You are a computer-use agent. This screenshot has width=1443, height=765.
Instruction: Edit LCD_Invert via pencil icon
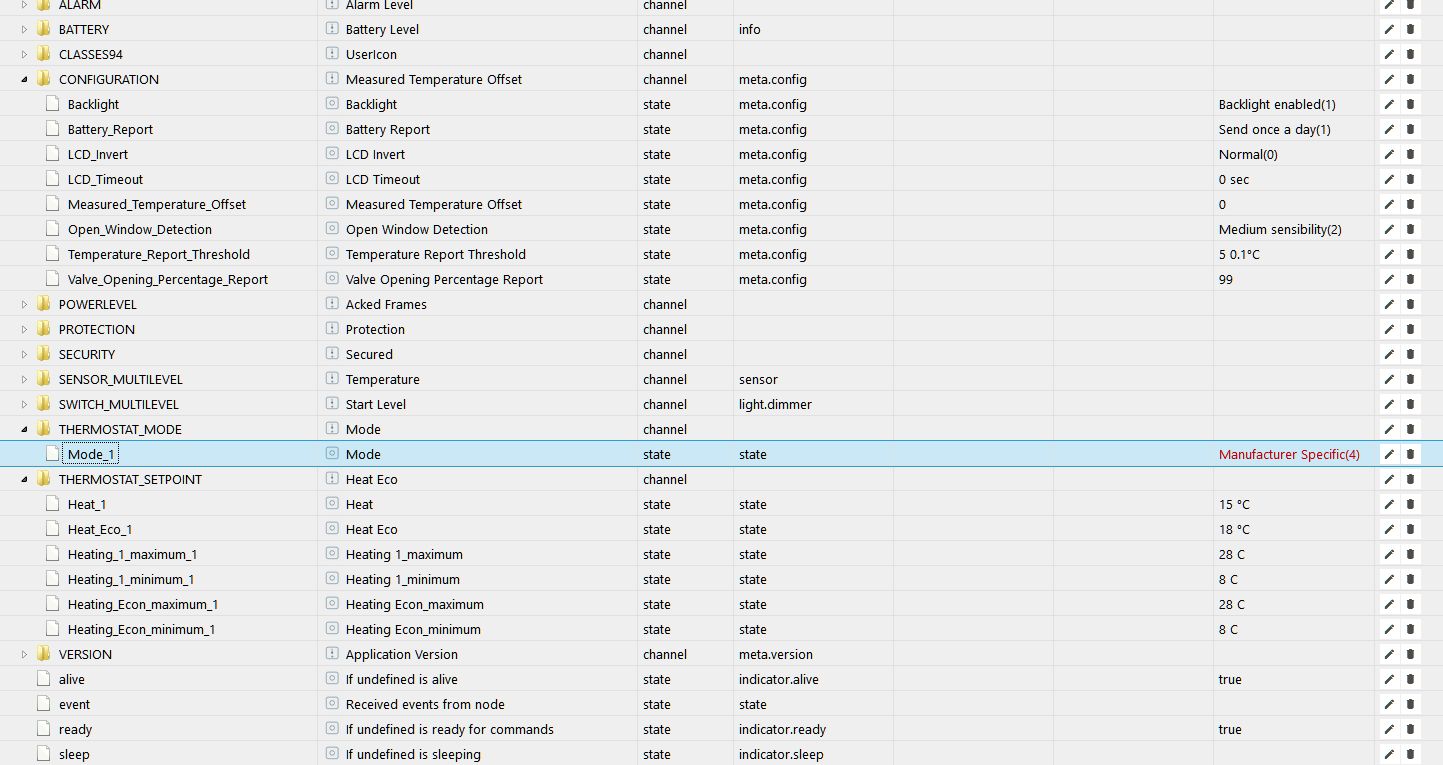tap(1389, 154)
